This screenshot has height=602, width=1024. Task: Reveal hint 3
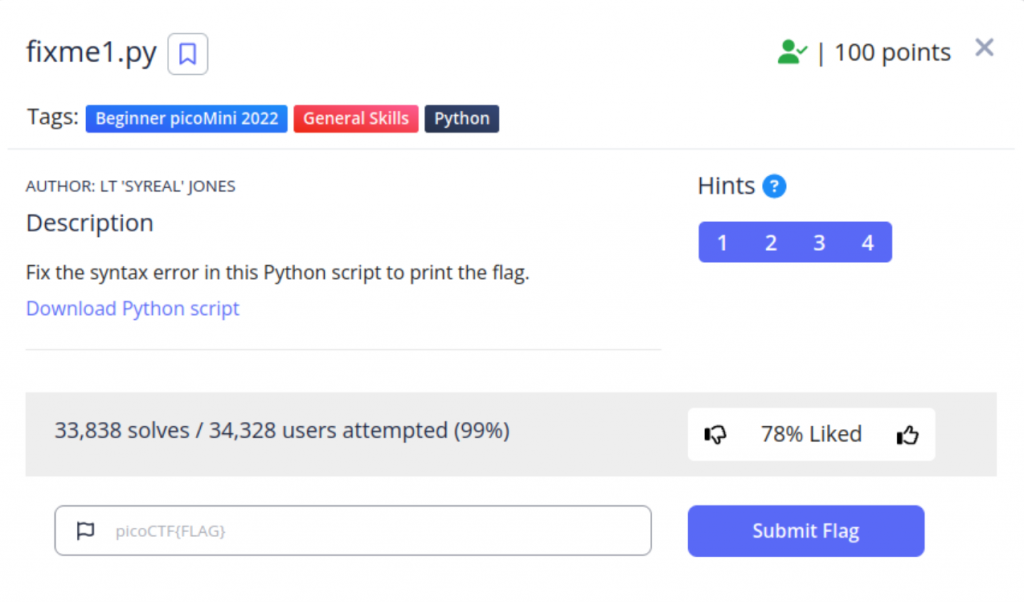(819, 242)
